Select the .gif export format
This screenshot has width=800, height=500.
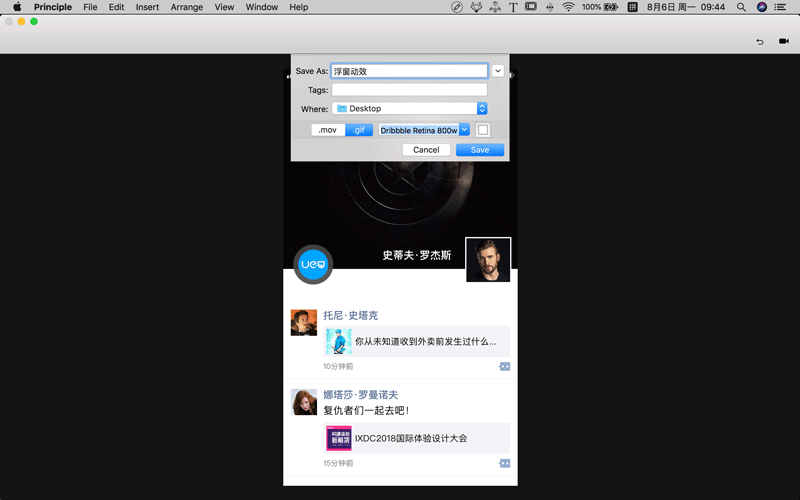click(359, 130)
